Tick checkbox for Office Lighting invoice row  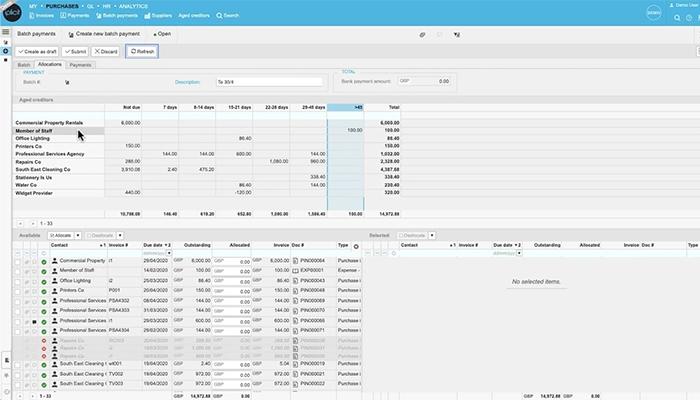17,282
